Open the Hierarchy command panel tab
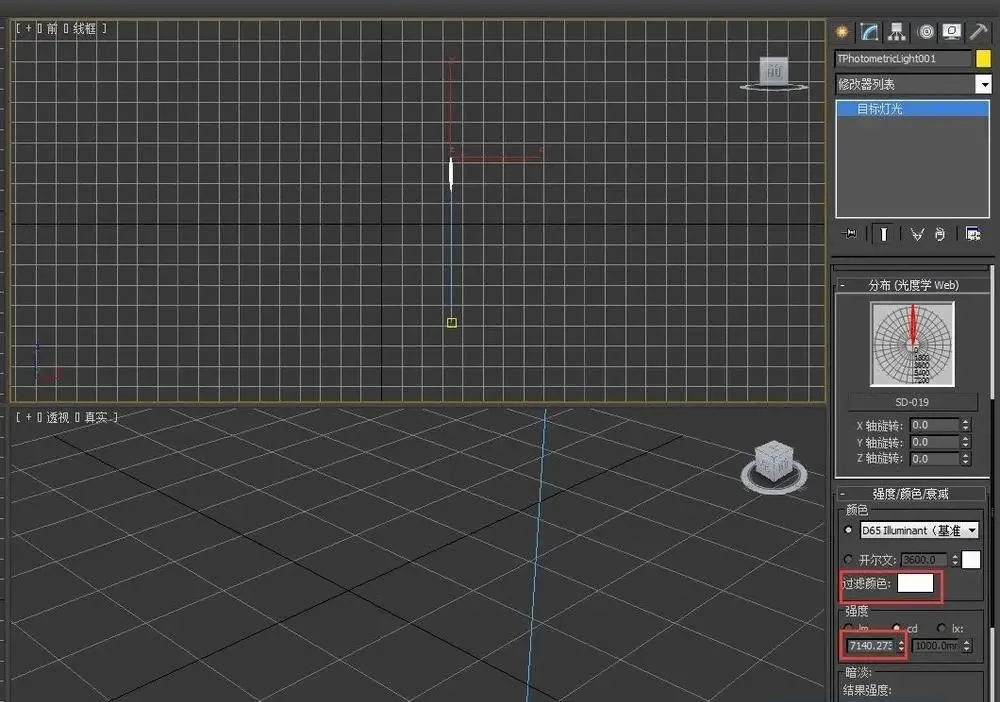Viewport: 1000px width, 702px height. tap(897, 31)
